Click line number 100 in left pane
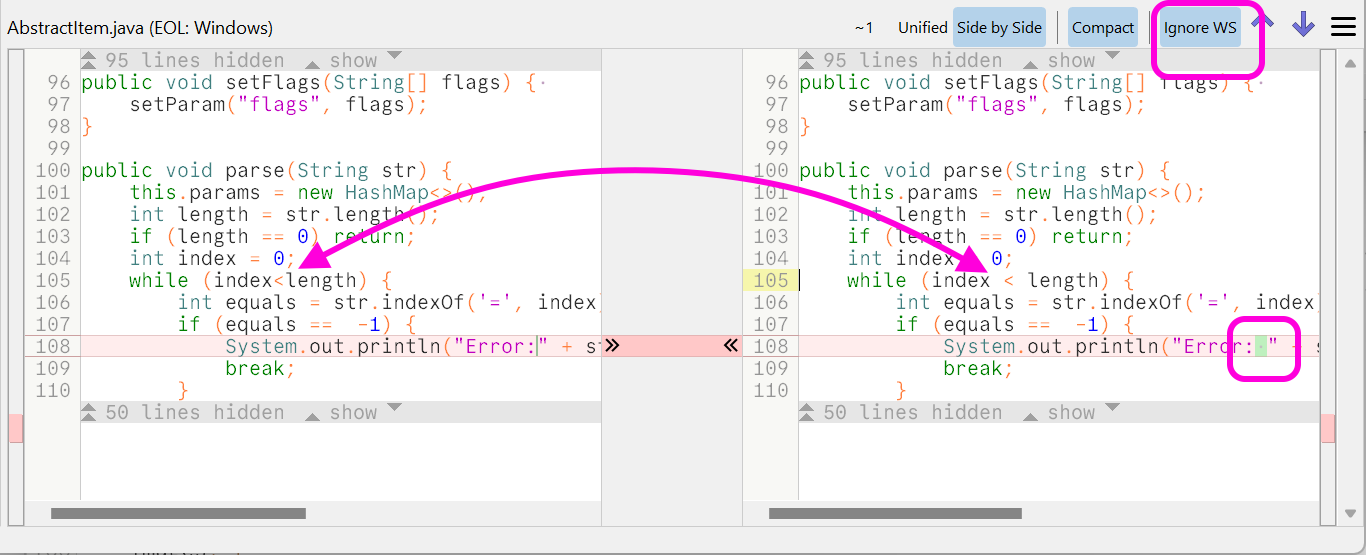This screenshot has height=555, width=1366. coord(52,170)
